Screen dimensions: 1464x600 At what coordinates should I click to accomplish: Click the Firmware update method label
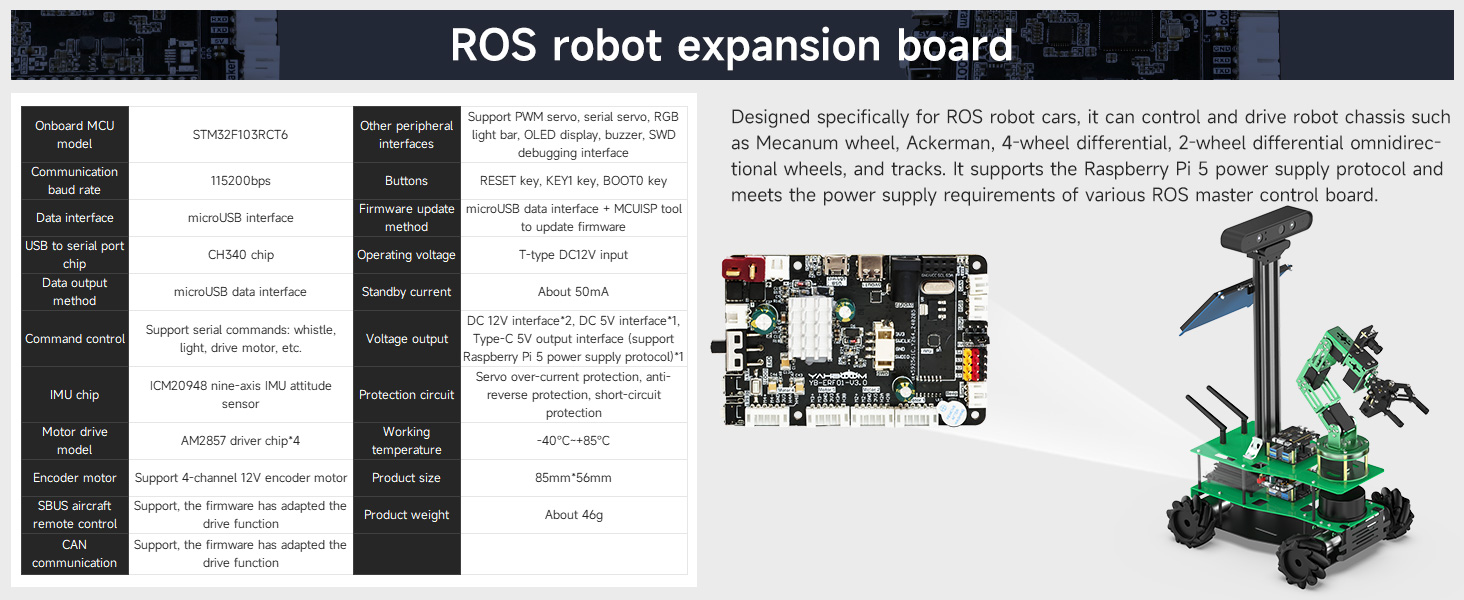click(x=406, y=217)
